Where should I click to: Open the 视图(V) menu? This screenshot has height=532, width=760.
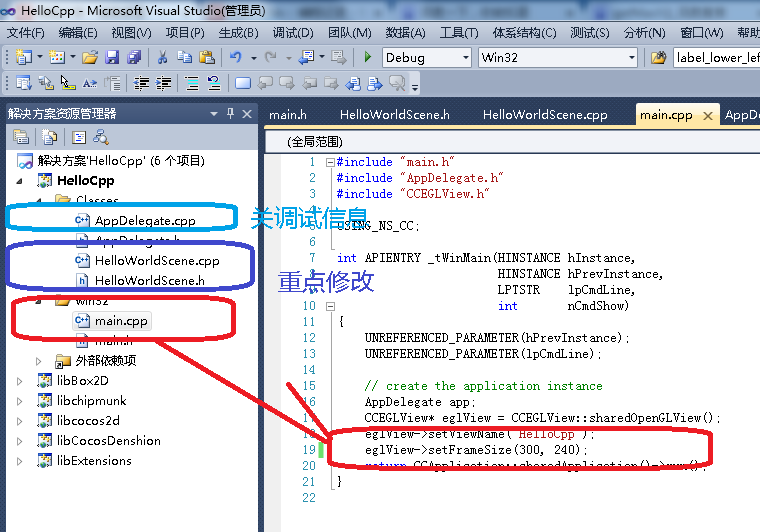[x=131, y=32]
